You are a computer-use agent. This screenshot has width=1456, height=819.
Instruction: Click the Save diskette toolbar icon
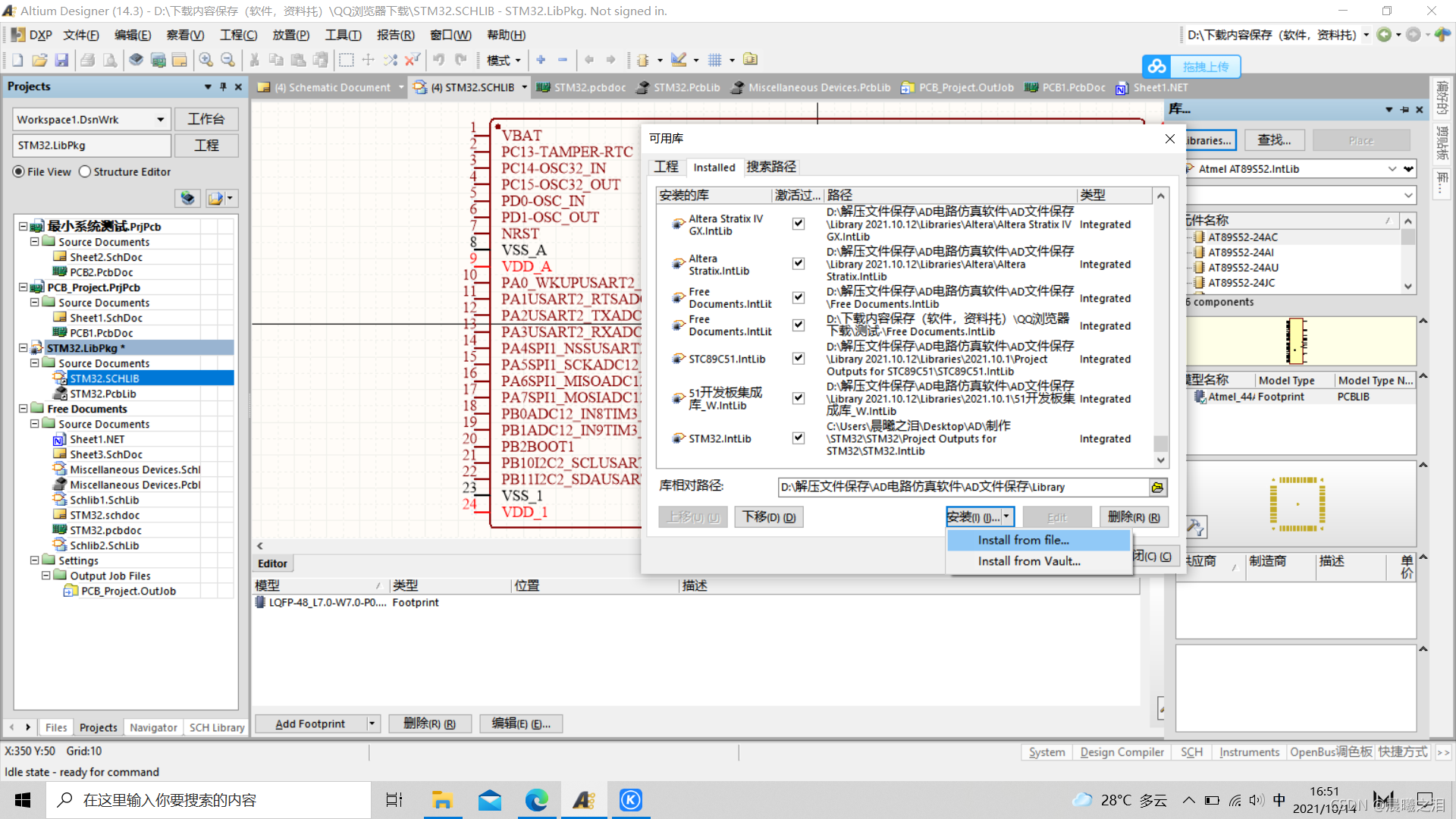[x=62, y=60]
